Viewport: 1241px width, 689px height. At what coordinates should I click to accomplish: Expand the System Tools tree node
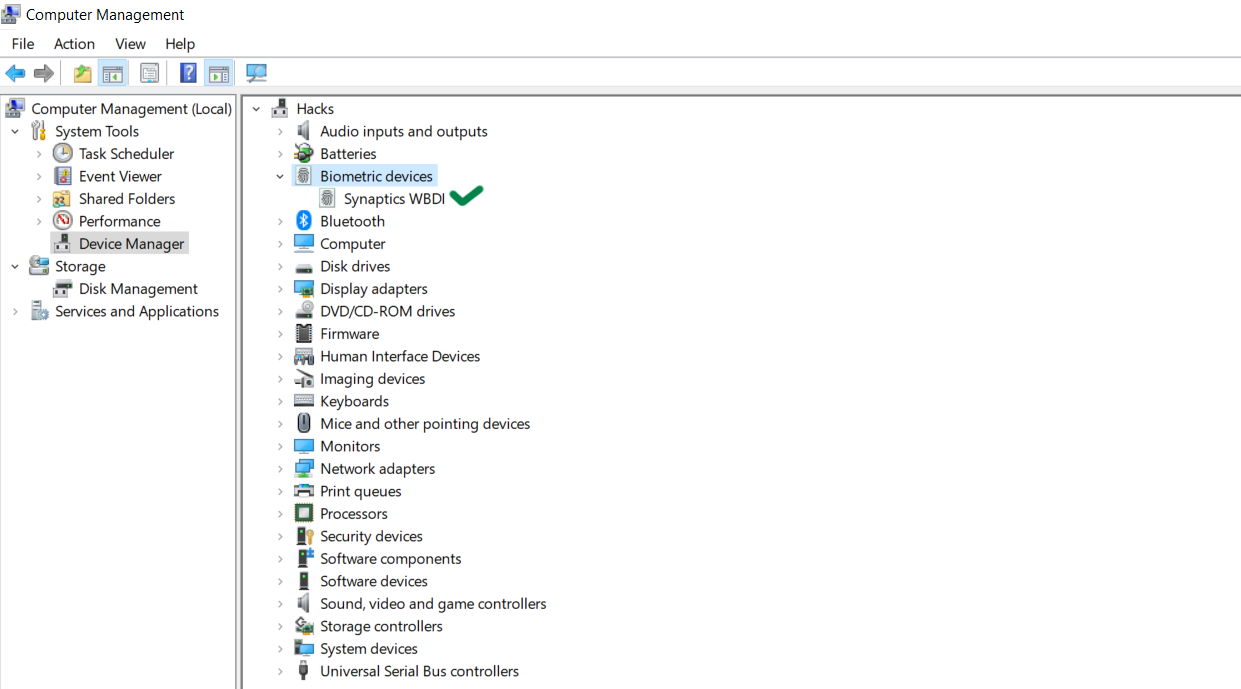click(14, 130)
